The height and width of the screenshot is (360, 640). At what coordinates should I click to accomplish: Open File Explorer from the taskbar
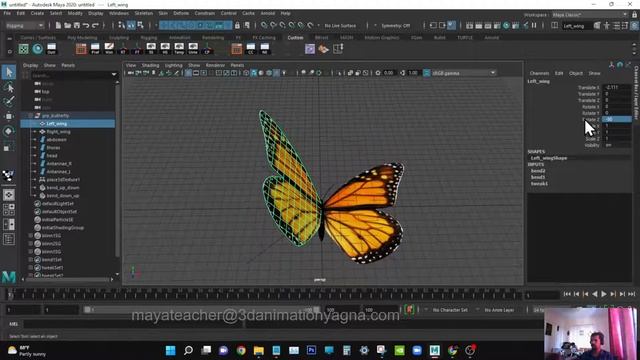point(258,350)
